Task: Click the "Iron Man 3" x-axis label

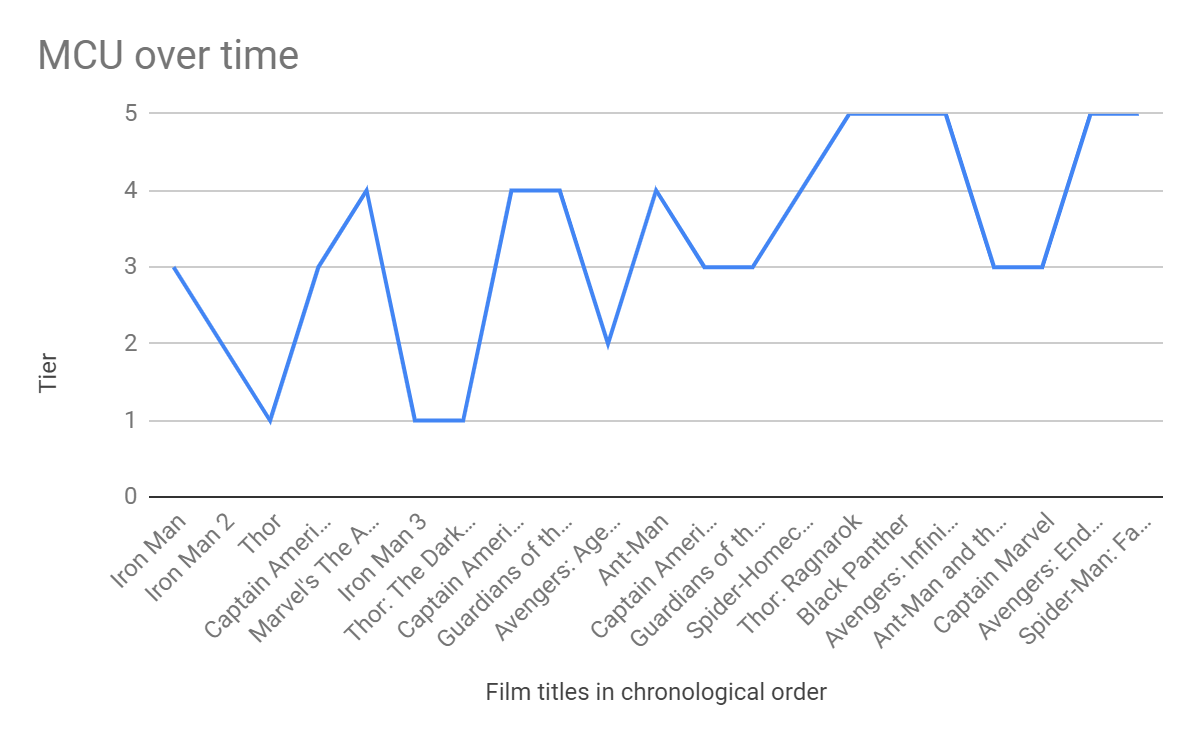Action: click(384, 557)
